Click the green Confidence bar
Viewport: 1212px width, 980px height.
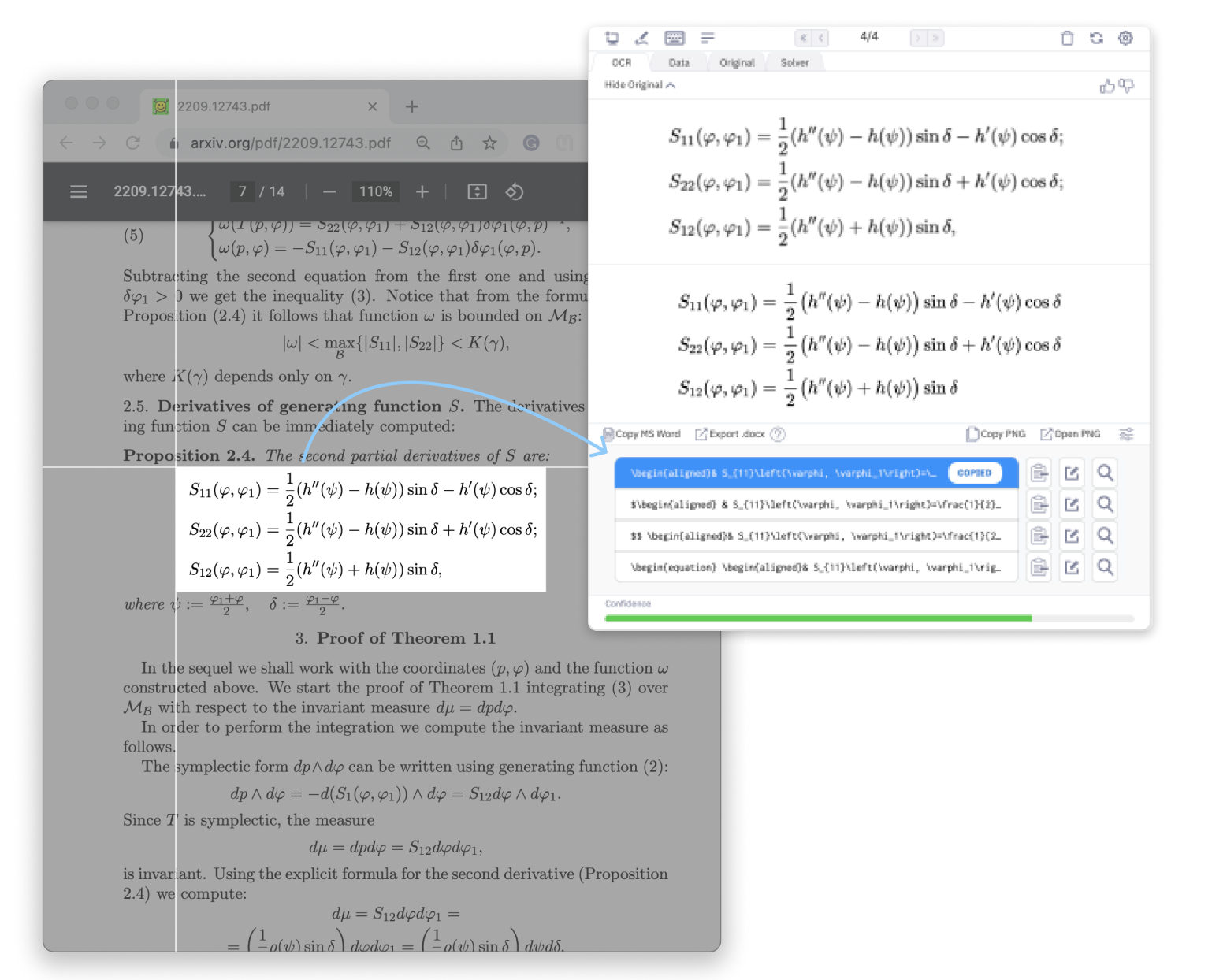click(x=820, y=618)
